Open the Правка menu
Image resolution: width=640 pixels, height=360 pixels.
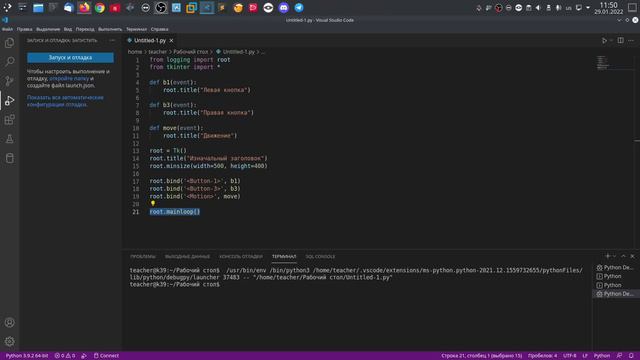pos(24,29)
